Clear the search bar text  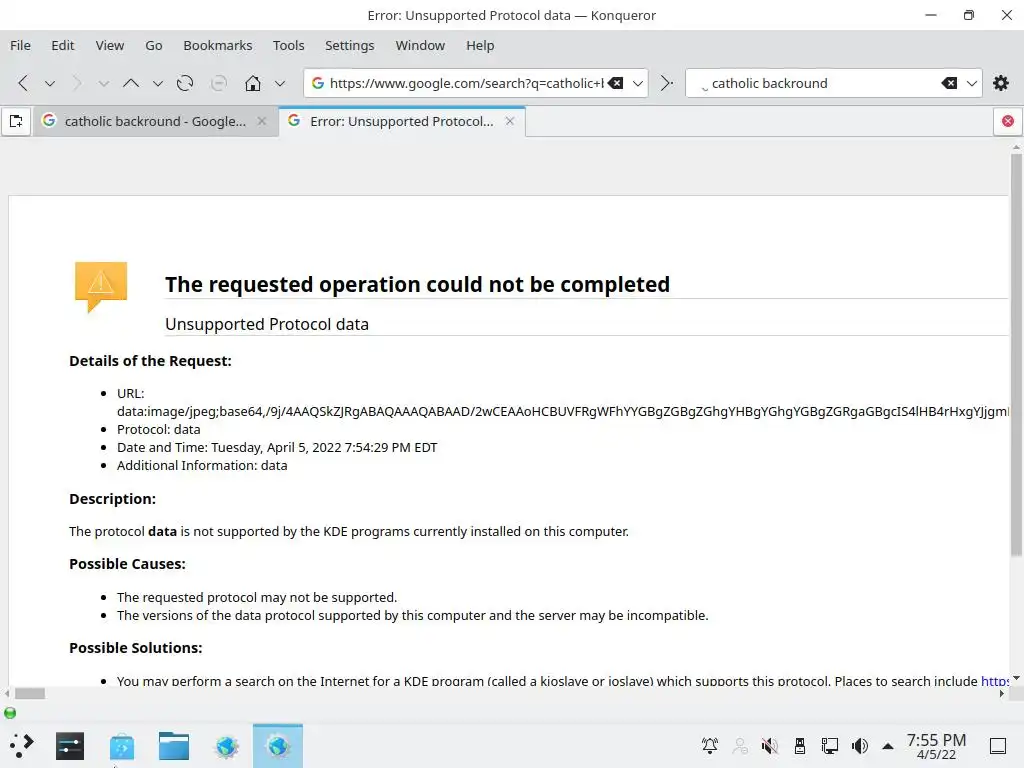point(949,83)
